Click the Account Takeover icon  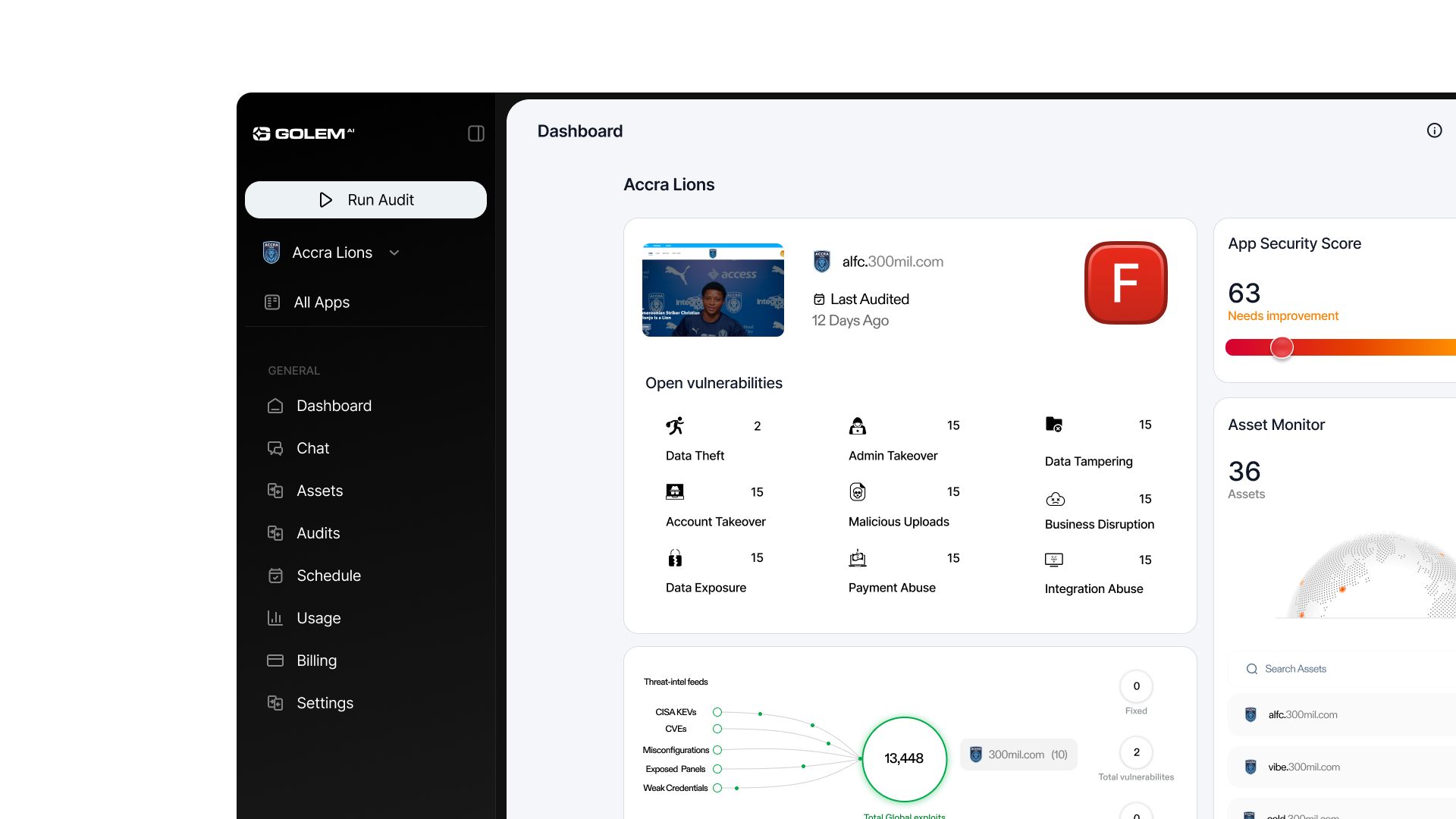pyautogui.click(x=675, y=491)
